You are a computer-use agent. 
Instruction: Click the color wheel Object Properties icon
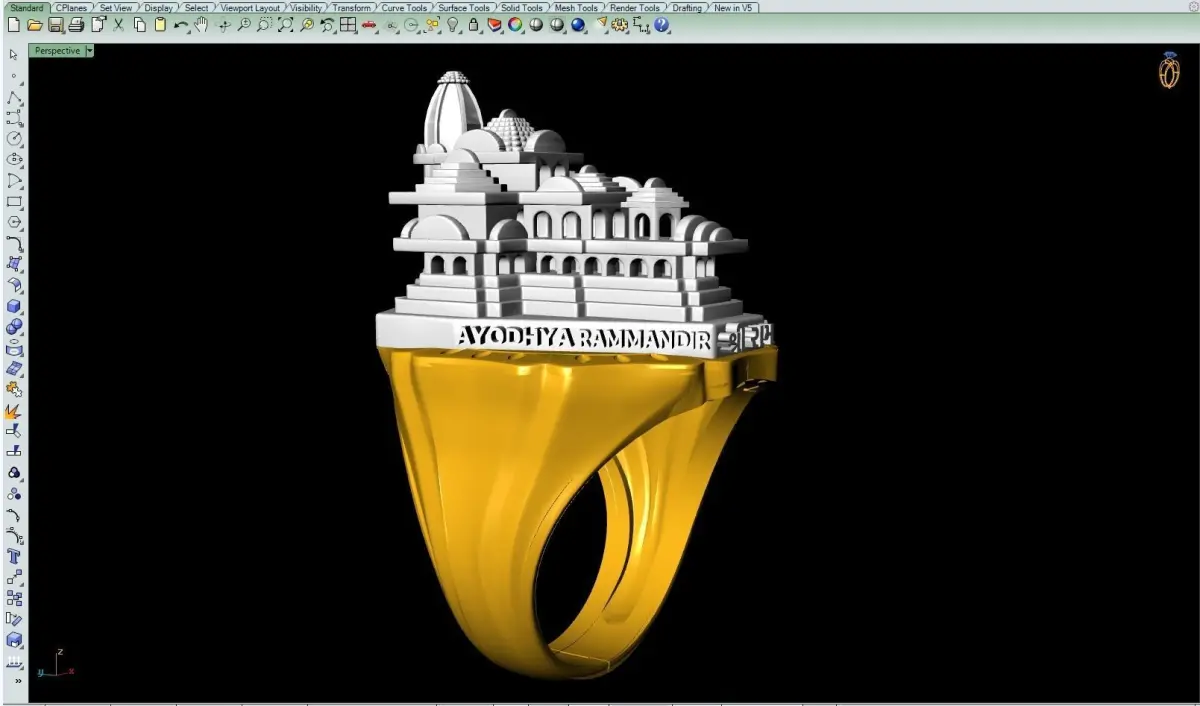[x=515, y=24]
